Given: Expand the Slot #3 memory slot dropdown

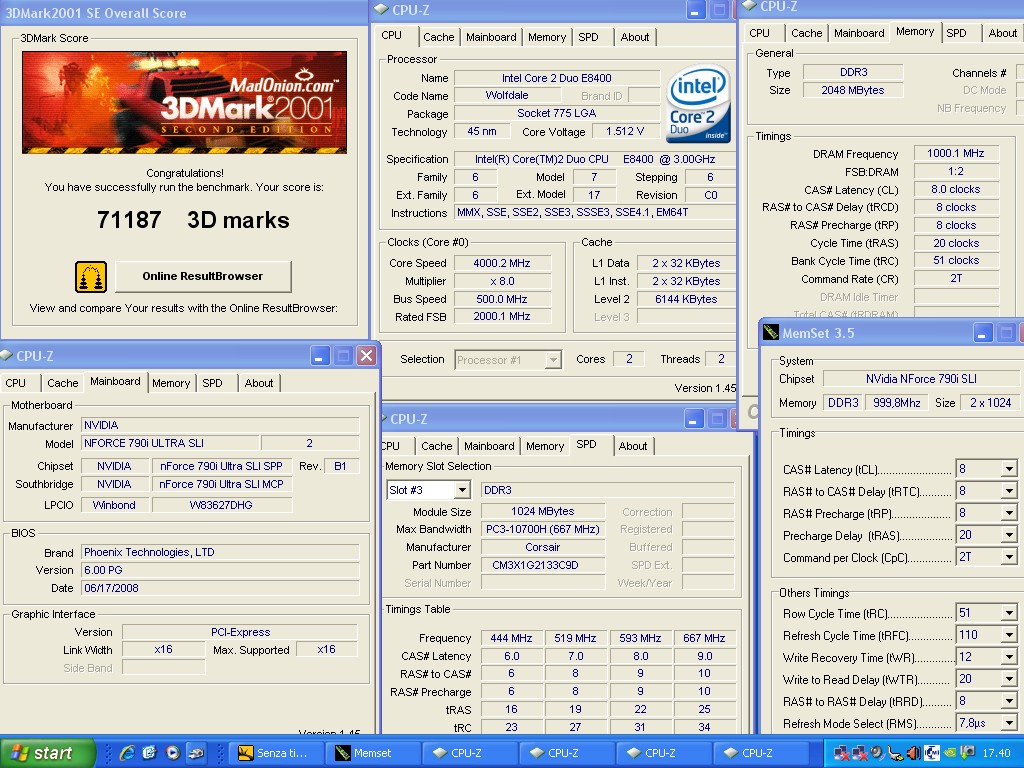Looking at the screenshot, I should click(462, 490).
